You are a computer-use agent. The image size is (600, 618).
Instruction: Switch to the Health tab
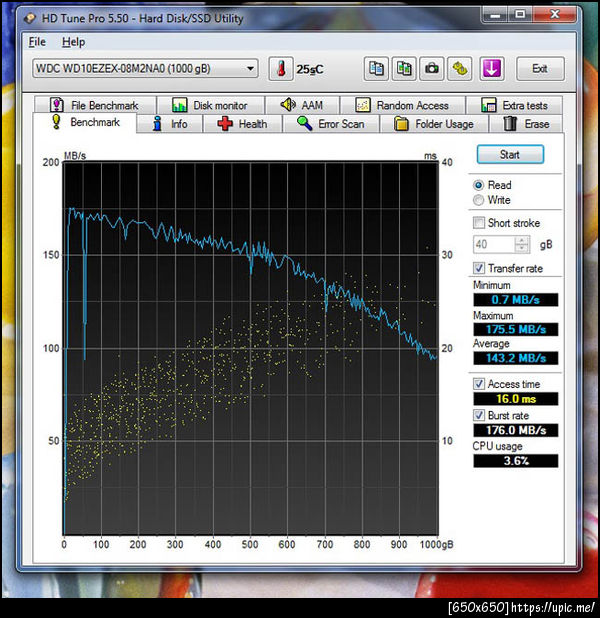(x=242, y=124)
